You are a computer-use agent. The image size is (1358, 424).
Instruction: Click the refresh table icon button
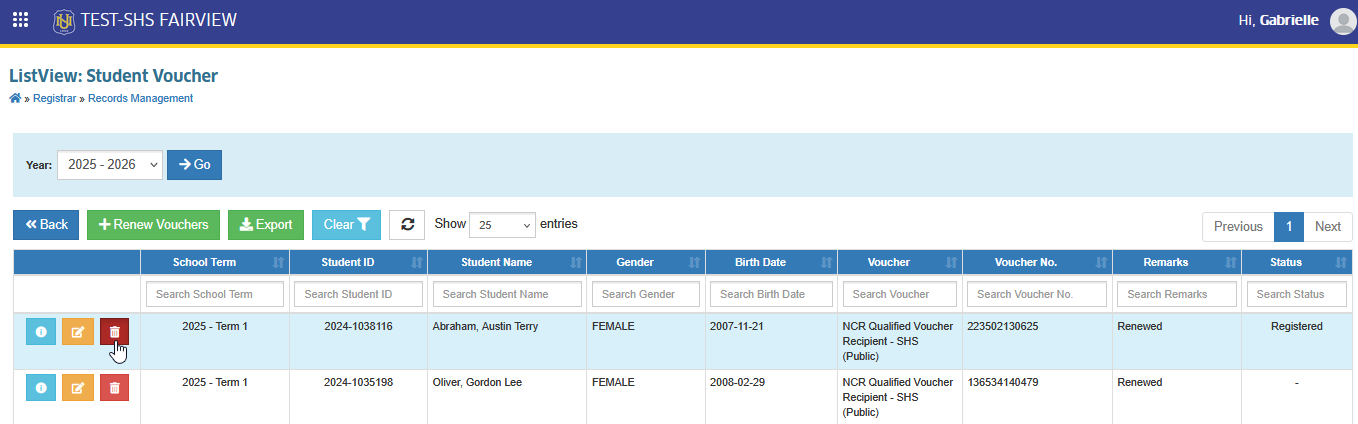[x=407, y=225]
